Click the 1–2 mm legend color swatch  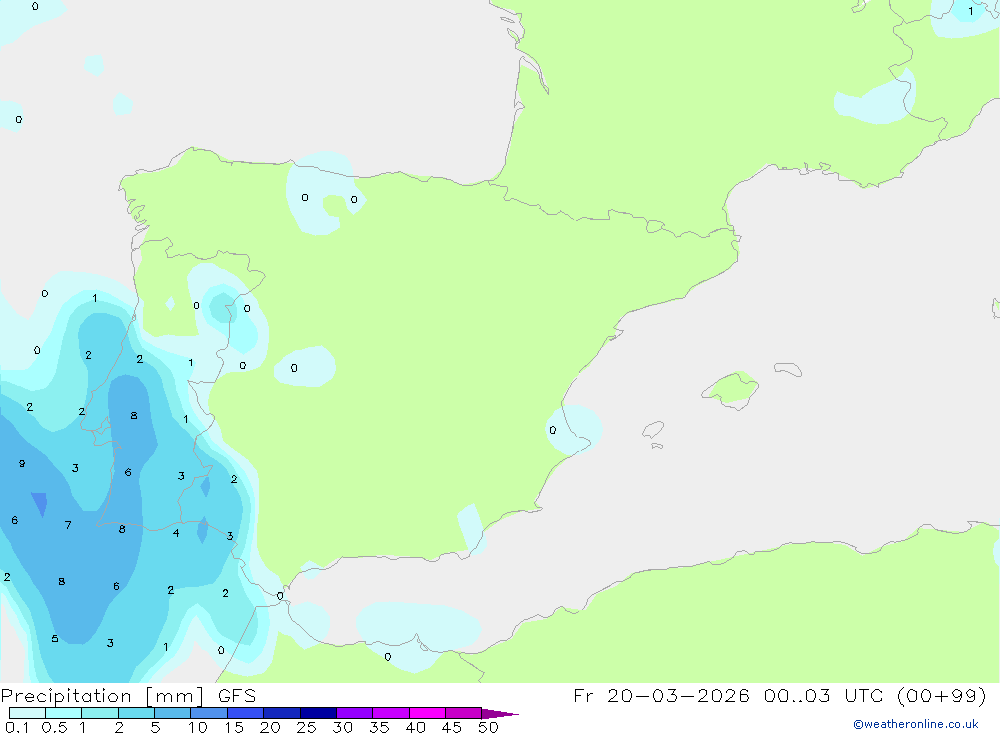[100, 713]
